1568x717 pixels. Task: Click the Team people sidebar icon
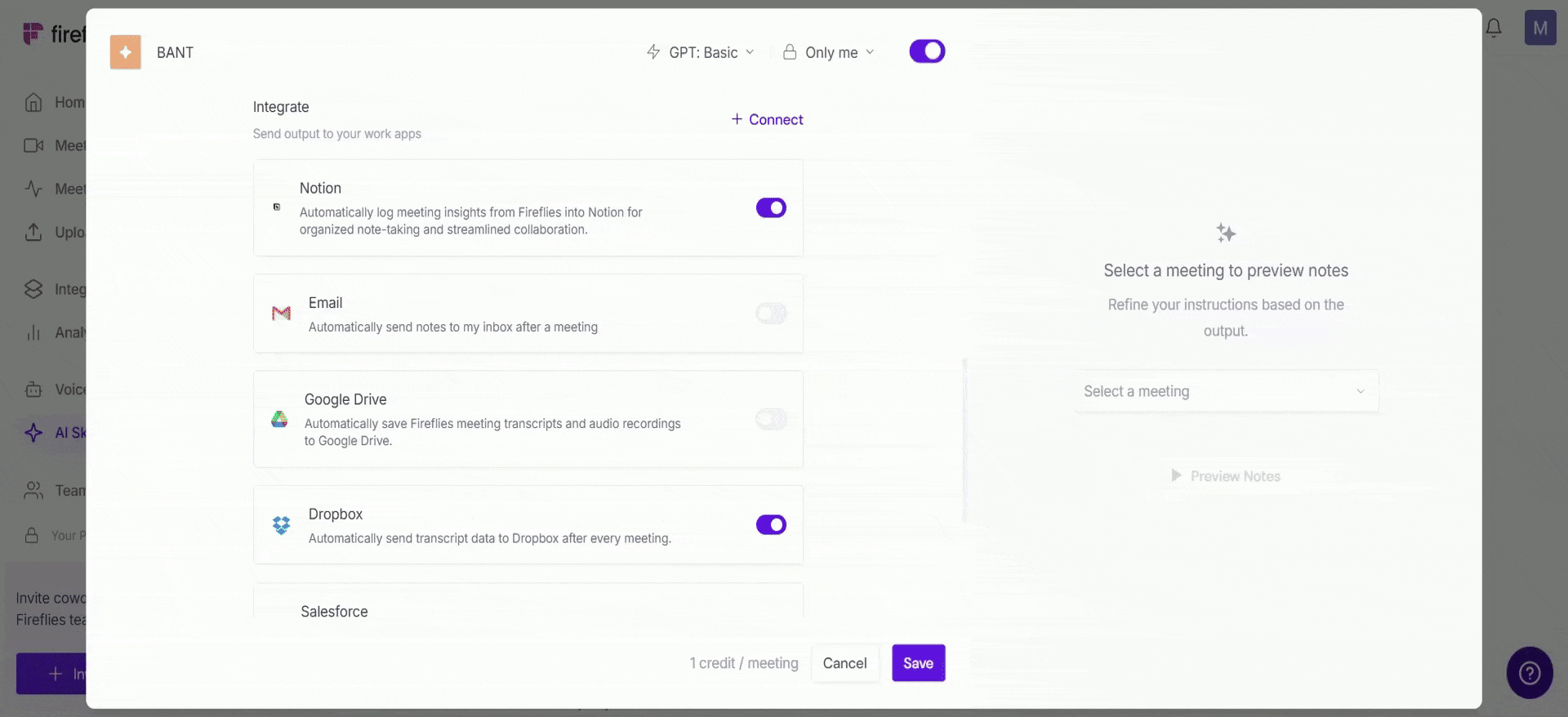[33, 491]
